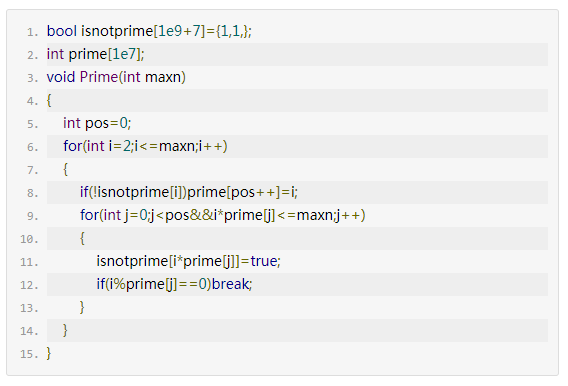Place cursor on int pos=0 line
Image resolution: width=568 pixels, height=386 pixels.
click(x=97, y=123)
